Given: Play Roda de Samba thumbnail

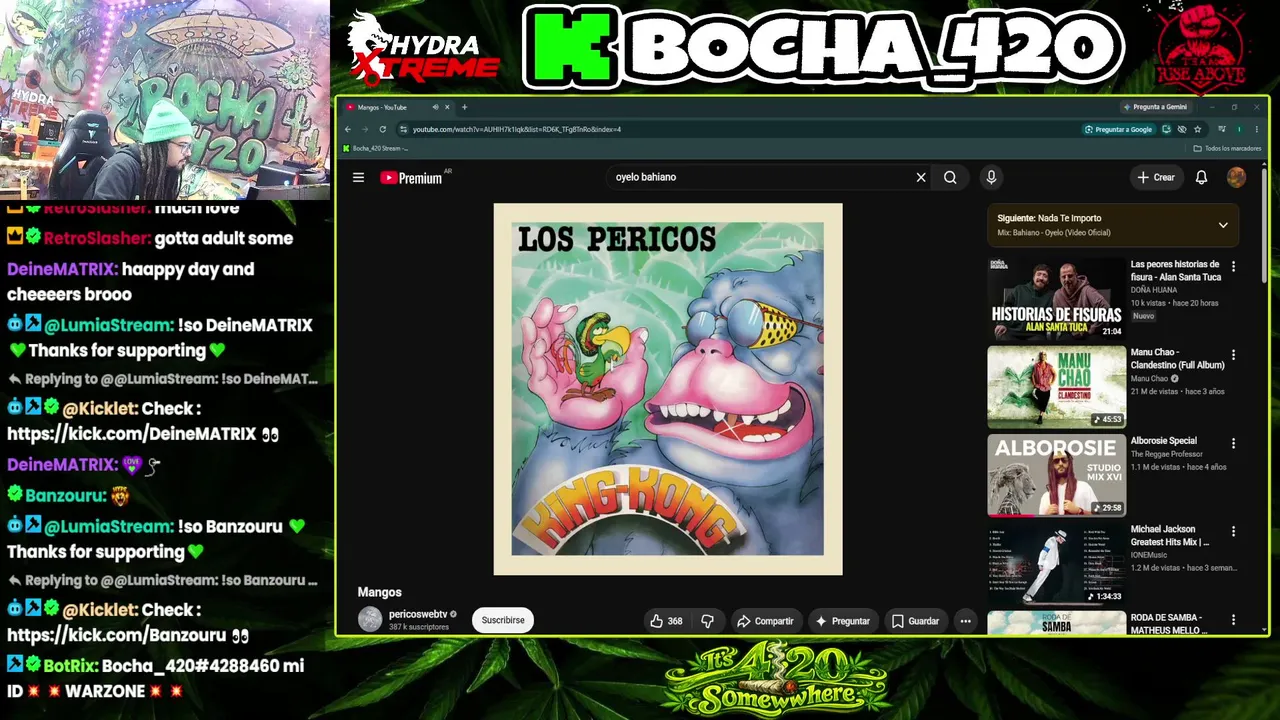Looking at the screenshot, I should coord(1056,624).
